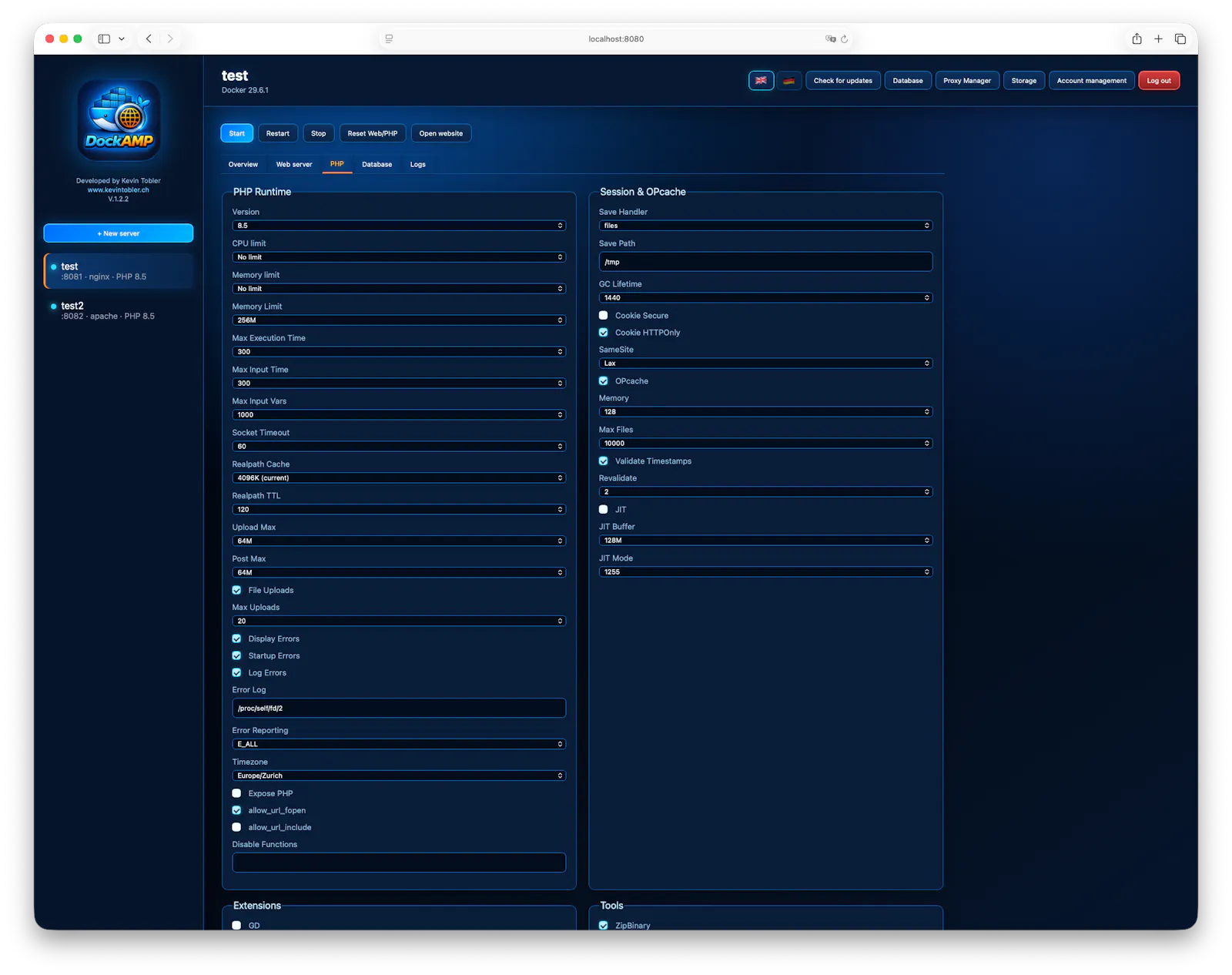Reload page with refresh icon

click(x=844, y=39)
